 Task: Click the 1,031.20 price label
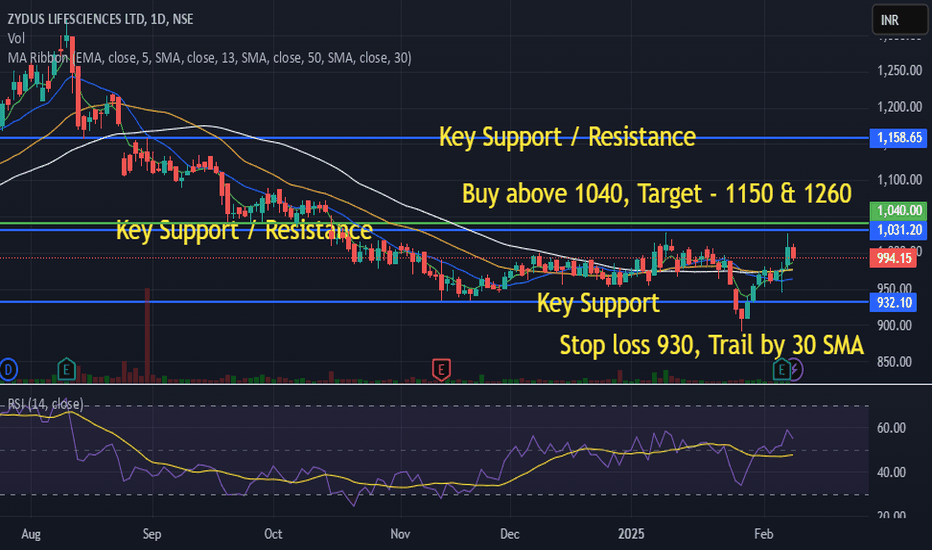[898, 230]
